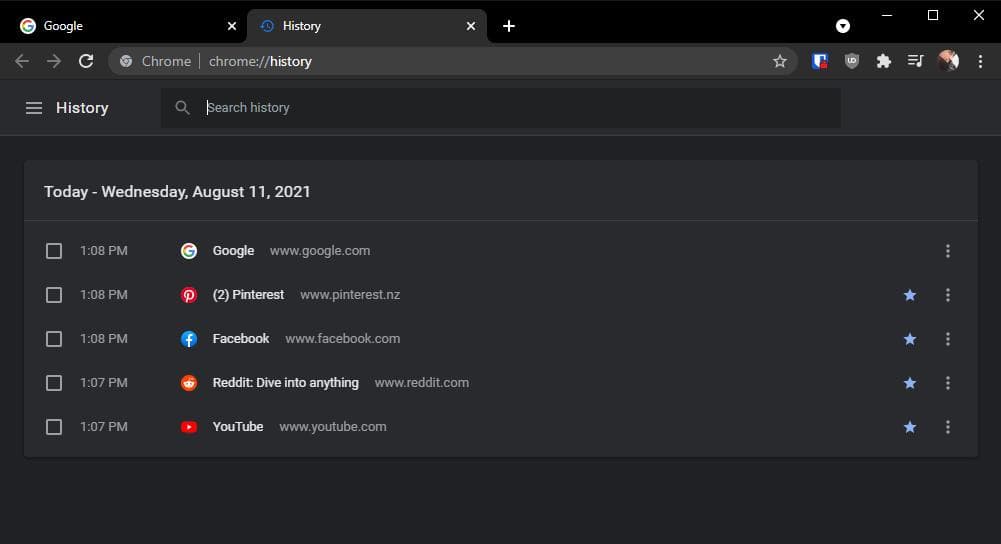
Task: Open the YouTube history link
Action: [x=238, y=427]
